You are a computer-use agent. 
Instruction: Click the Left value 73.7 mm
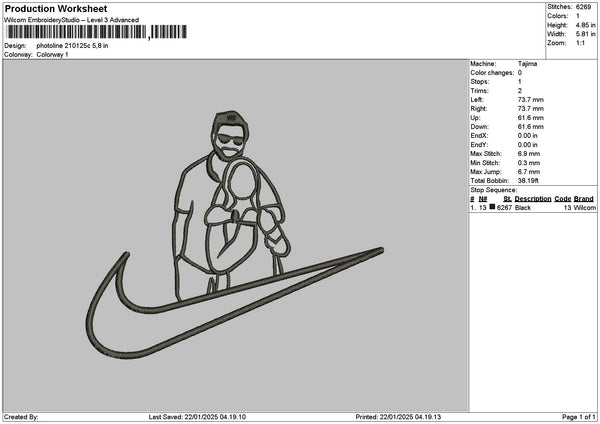530,100
